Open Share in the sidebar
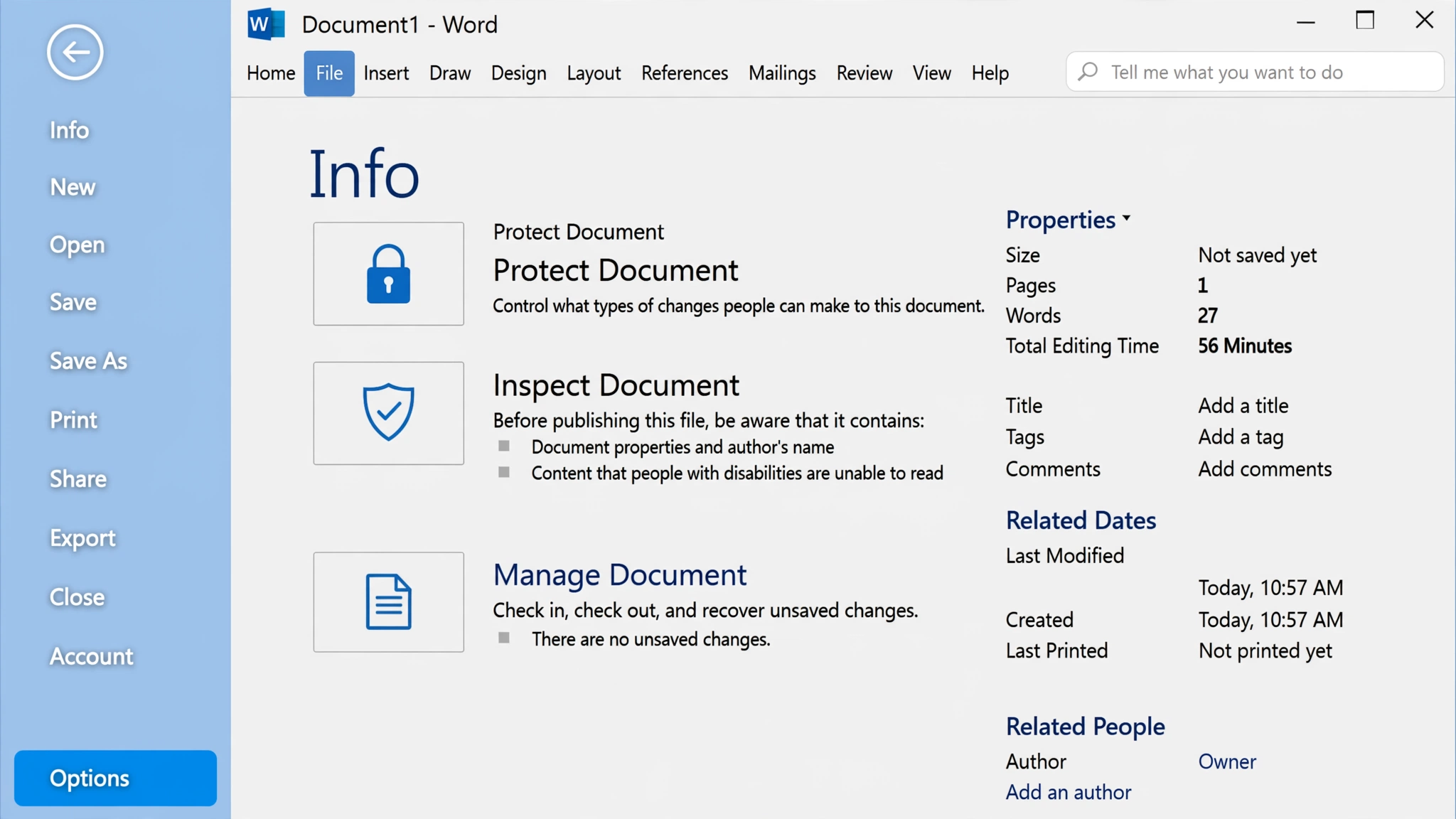Image resolution: width=1456 pixels, height=819 pixels. (x=78, y=479)
